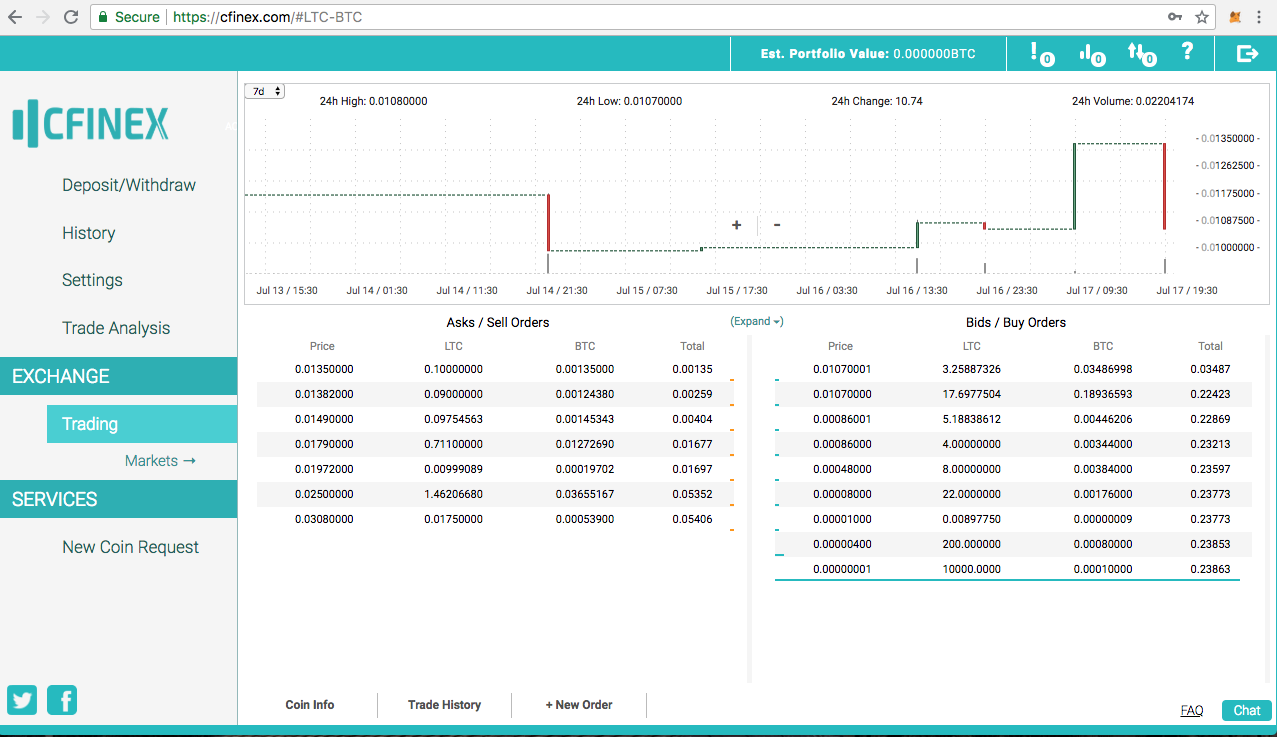
Task: Select ask order priced 0.02500000
Action: click(495, 494)
